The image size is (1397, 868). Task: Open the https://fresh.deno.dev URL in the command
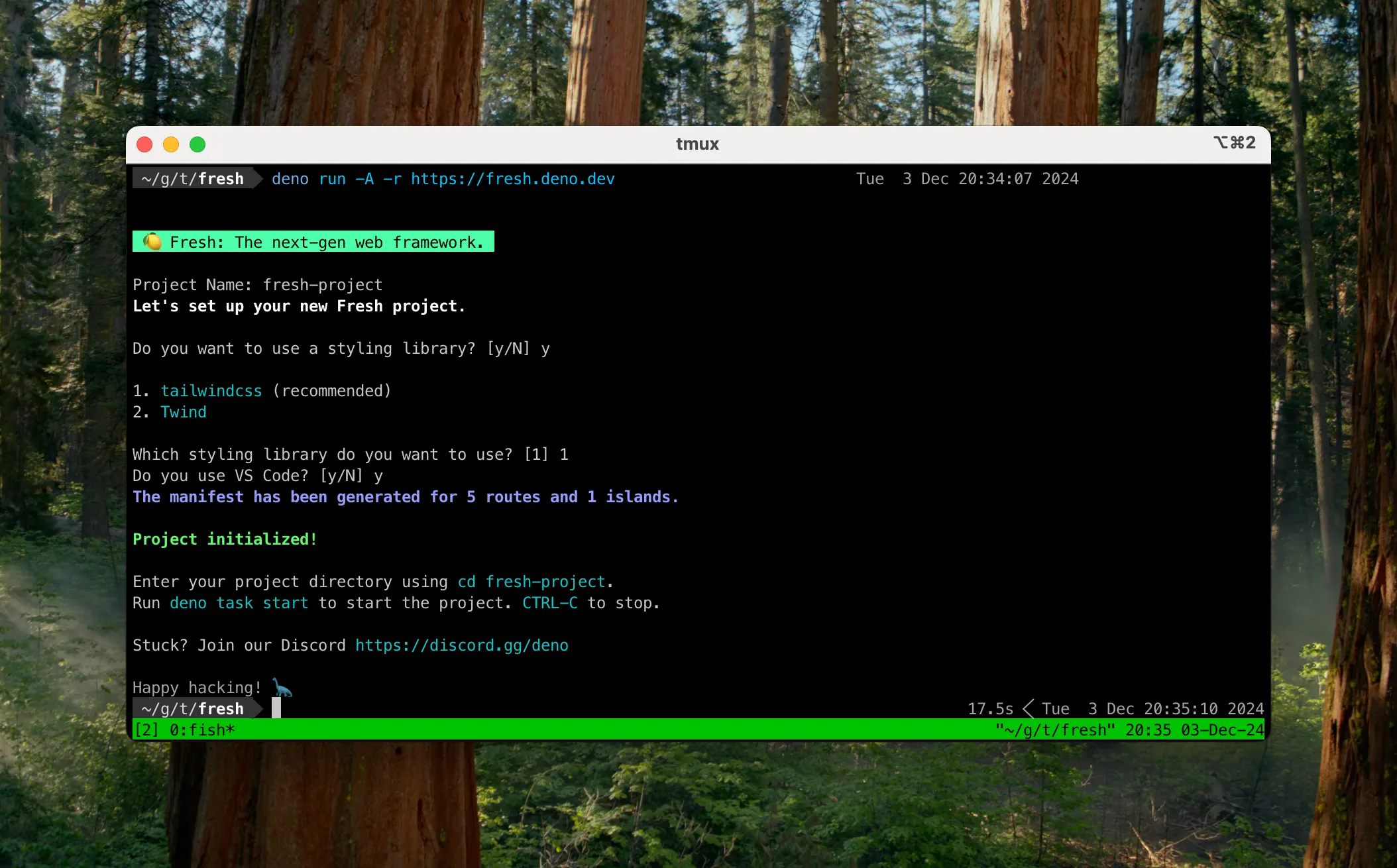click(x=512, y=179)
